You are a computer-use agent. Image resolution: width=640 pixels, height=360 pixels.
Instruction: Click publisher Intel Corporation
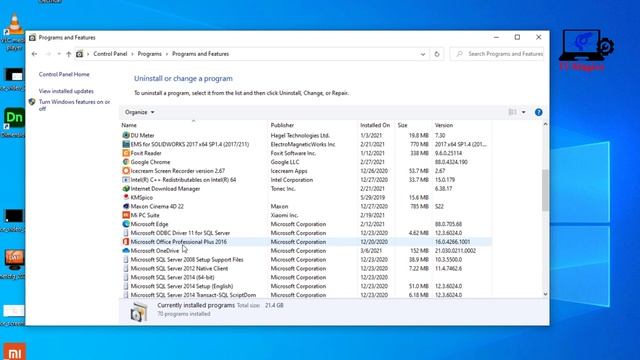pyautogui.click(x=291, y=180)
